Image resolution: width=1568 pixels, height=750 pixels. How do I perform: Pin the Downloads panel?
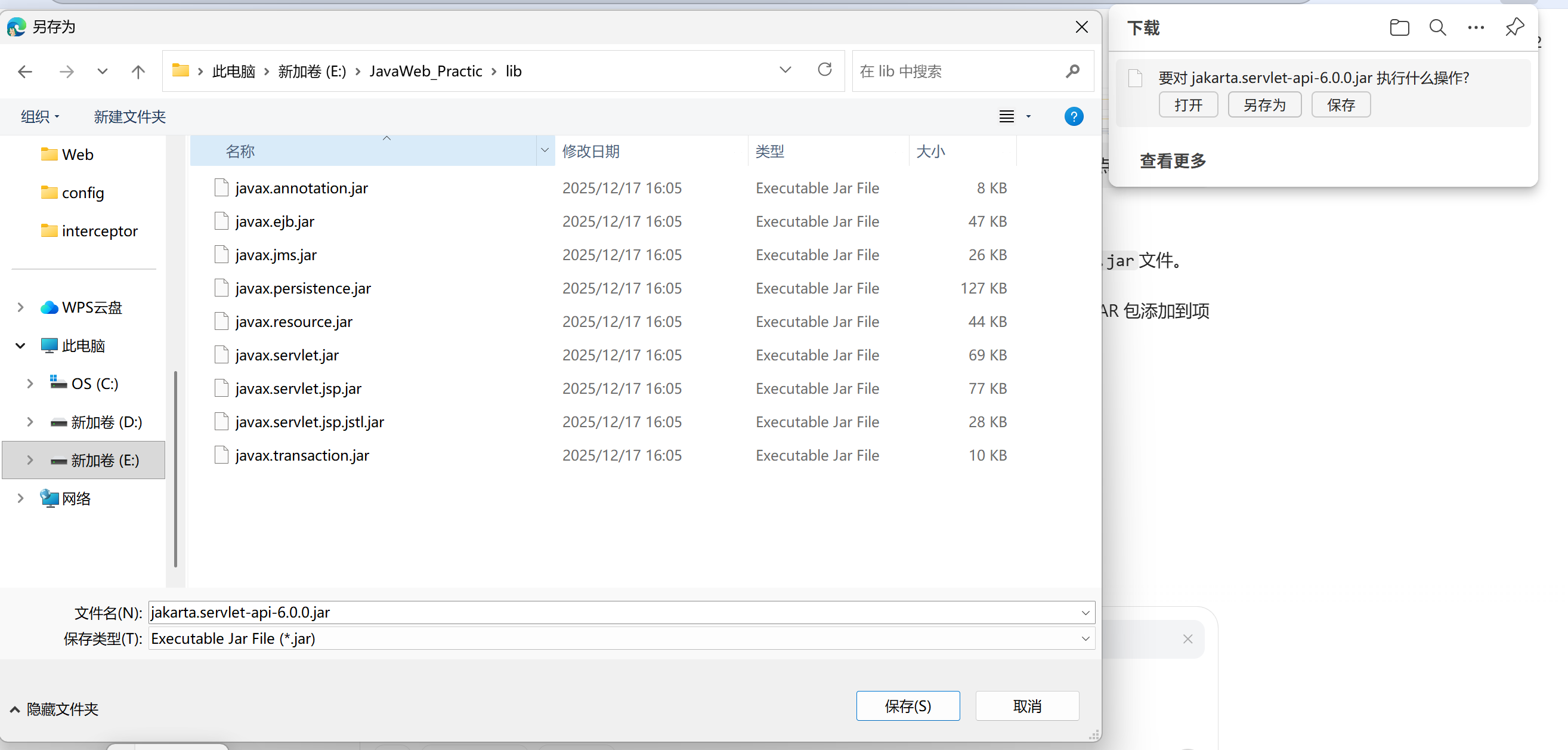pyautogui.click(x=1514, y=27)
